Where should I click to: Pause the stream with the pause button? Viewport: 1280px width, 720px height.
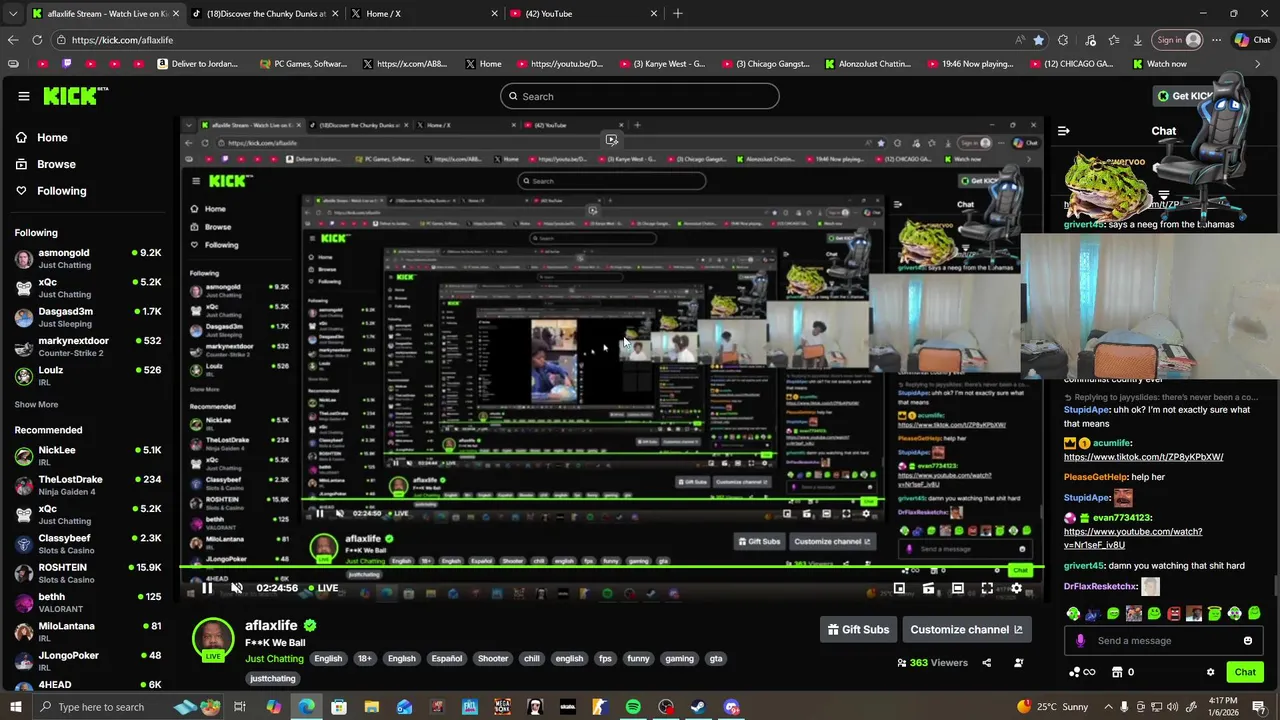(207, 588)
